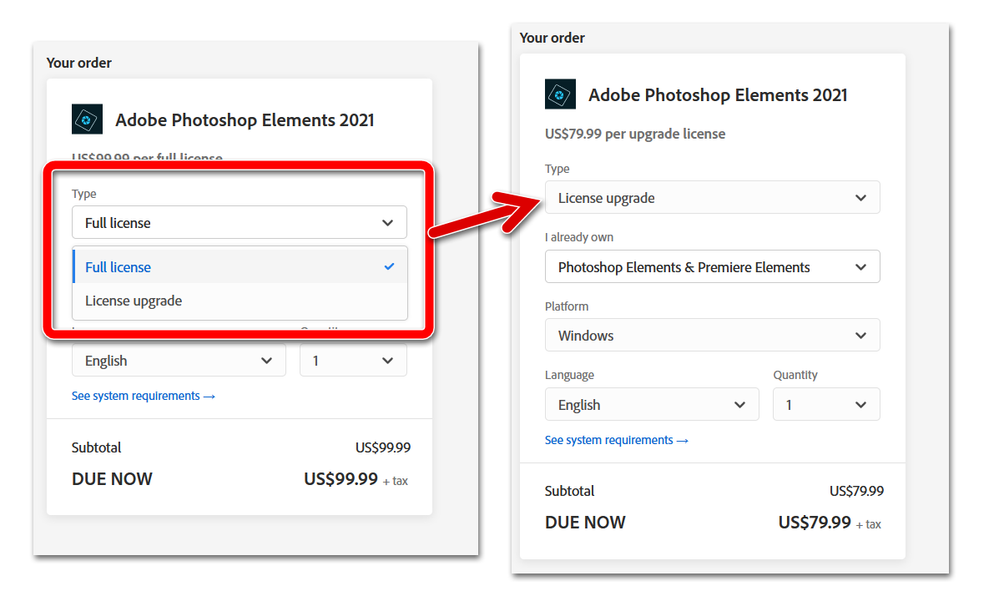Image resolution: width=999 pixels, height=597 pixels.
Task: Open the Full license Type dropdown
Action: coord(239,222)
